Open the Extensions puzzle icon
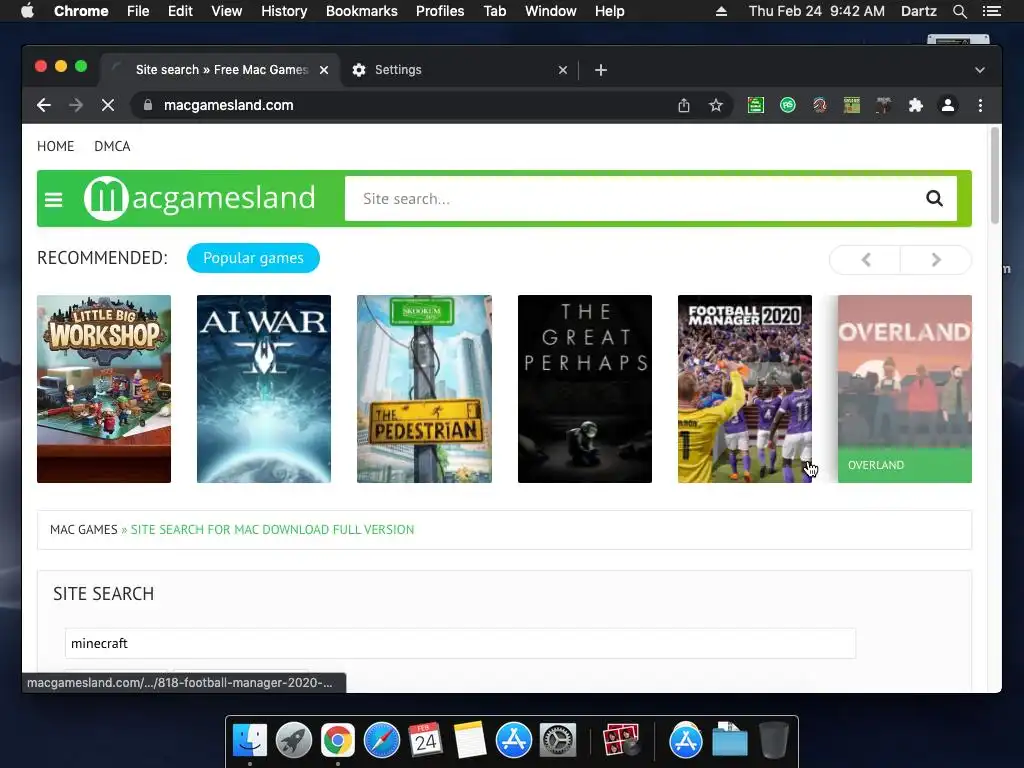1024x768 pixels. tap(916, 105)
